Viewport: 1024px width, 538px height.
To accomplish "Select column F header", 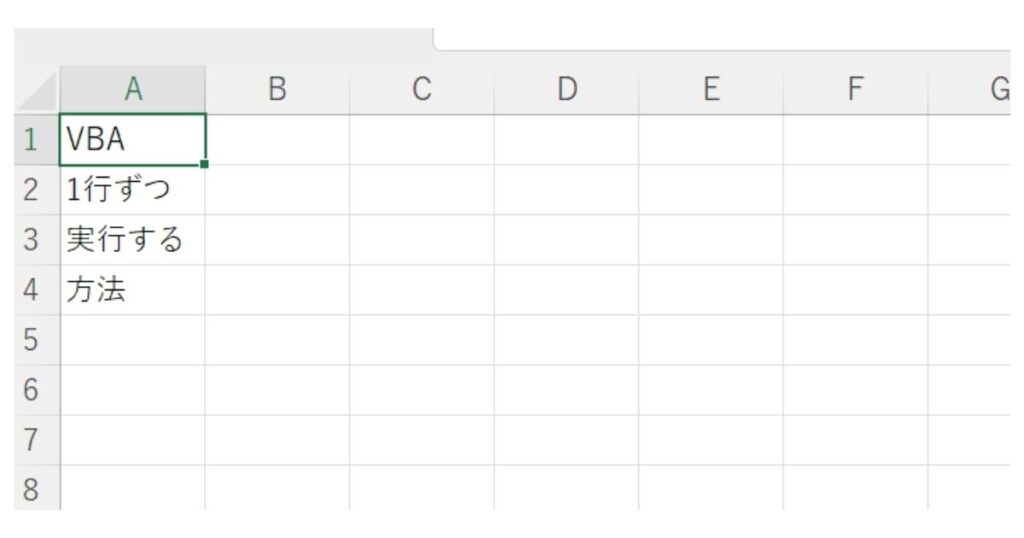I will click(855, 90).
